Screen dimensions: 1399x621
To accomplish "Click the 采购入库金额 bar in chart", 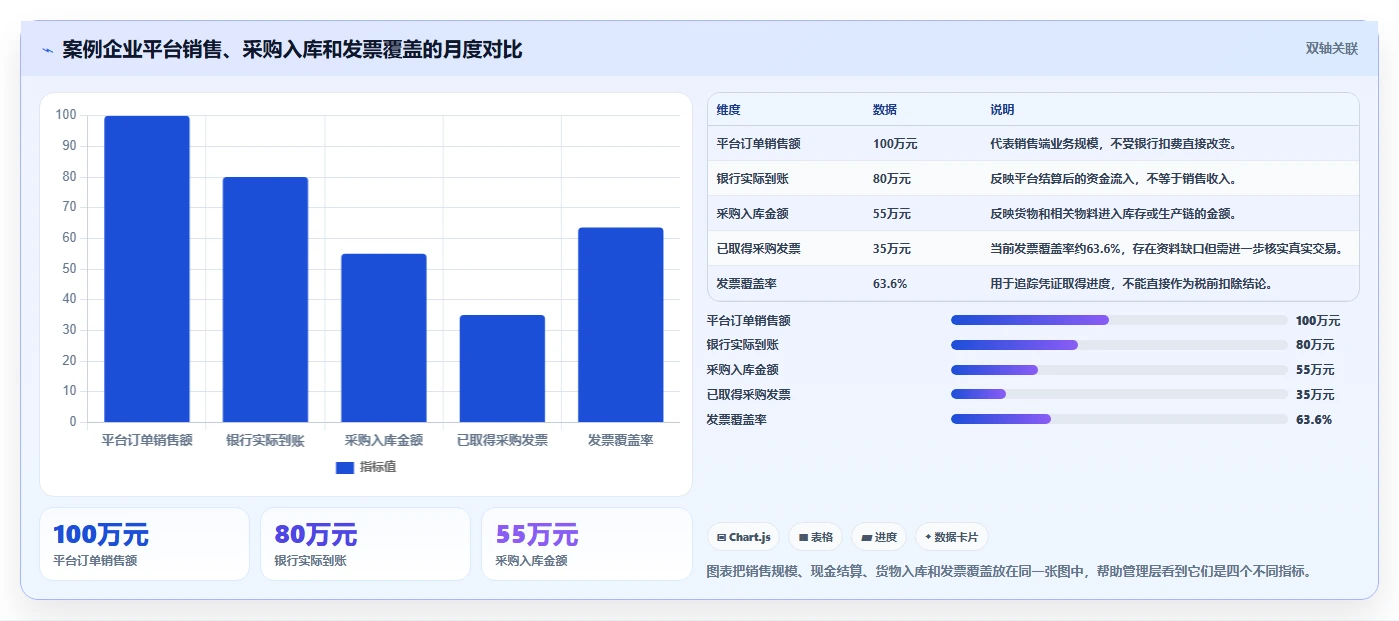I will pos(384,338).
